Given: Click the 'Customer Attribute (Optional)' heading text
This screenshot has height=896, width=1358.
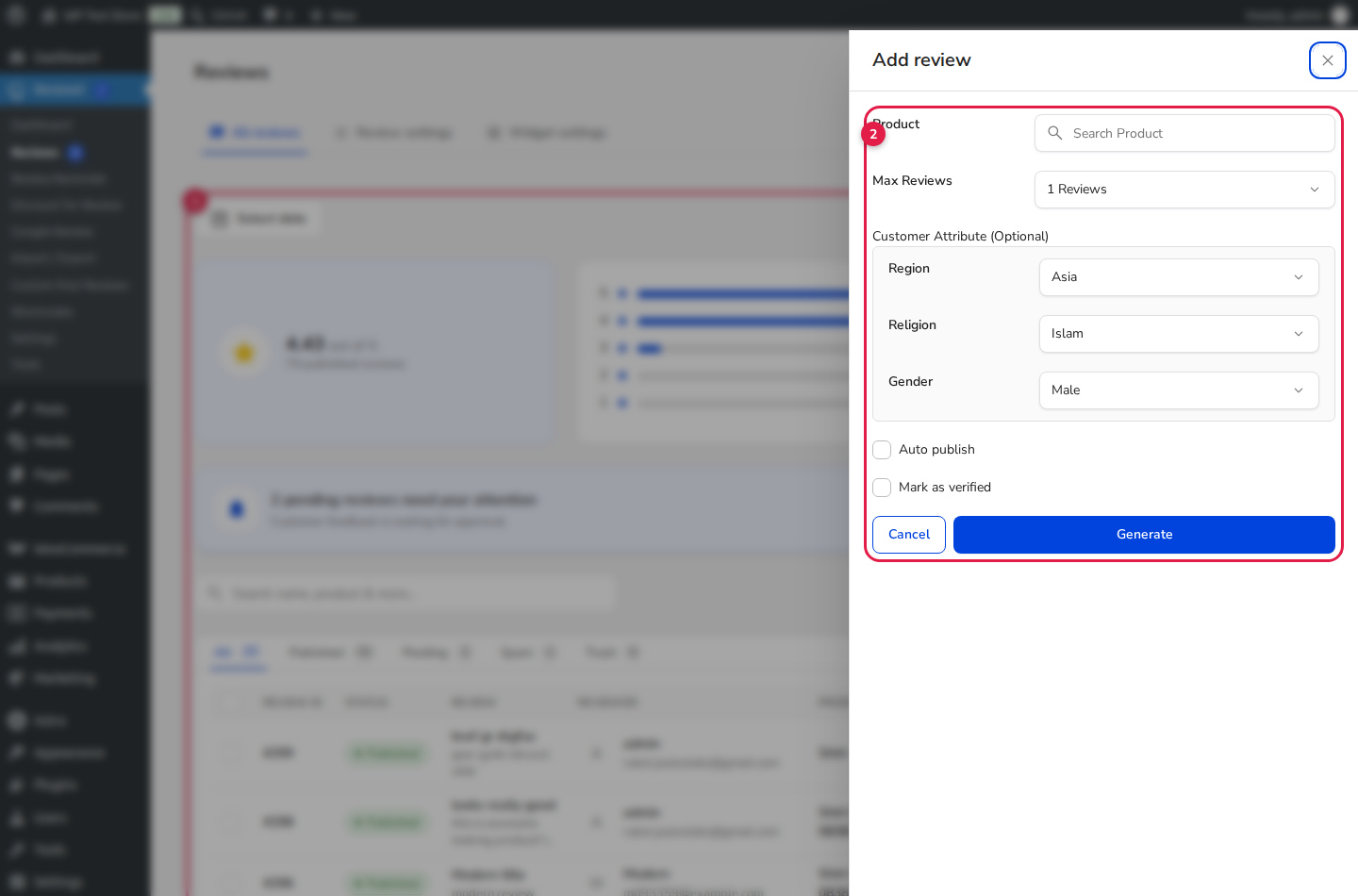Looking at the screenshot, I should click(x=960, y=237).
